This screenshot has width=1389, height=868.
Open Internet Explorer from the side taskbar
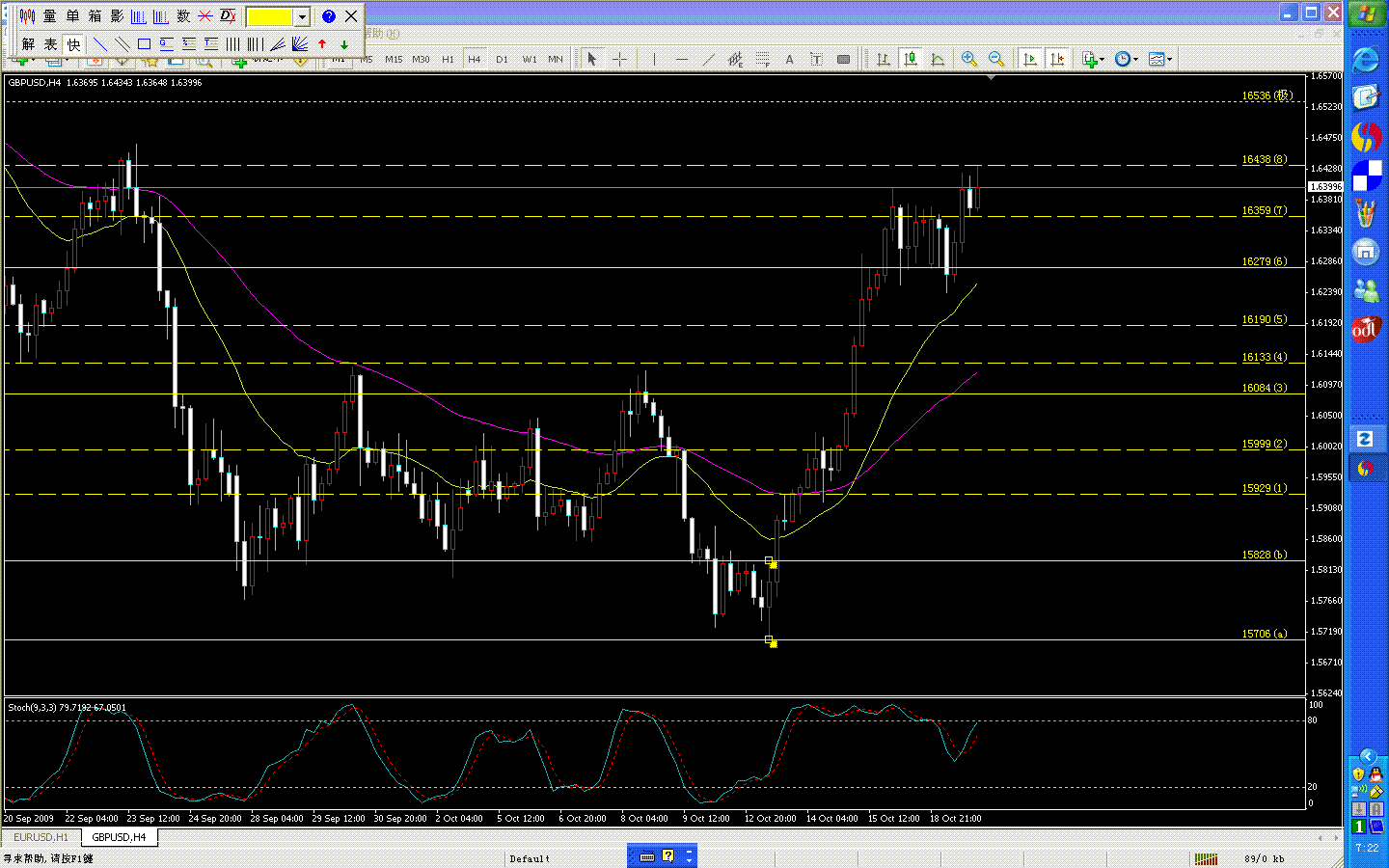pyautogui.click(x=1366, y=60)
